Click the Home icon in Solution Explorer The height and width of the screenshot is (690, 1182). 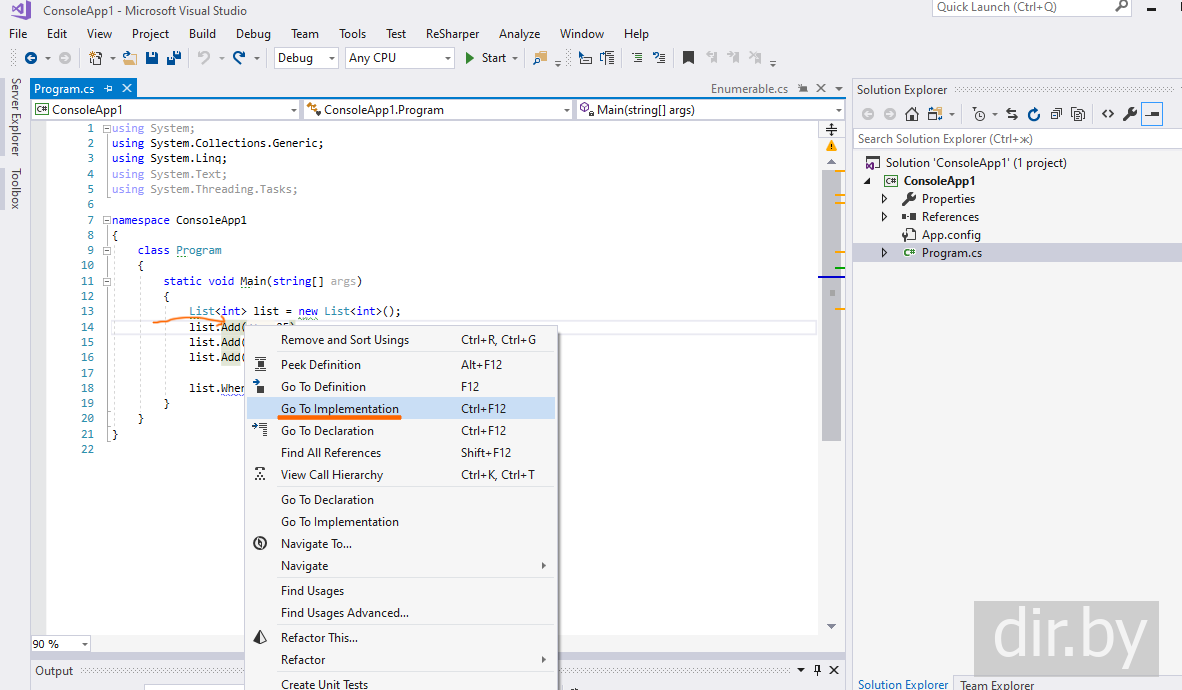point(912,115)
